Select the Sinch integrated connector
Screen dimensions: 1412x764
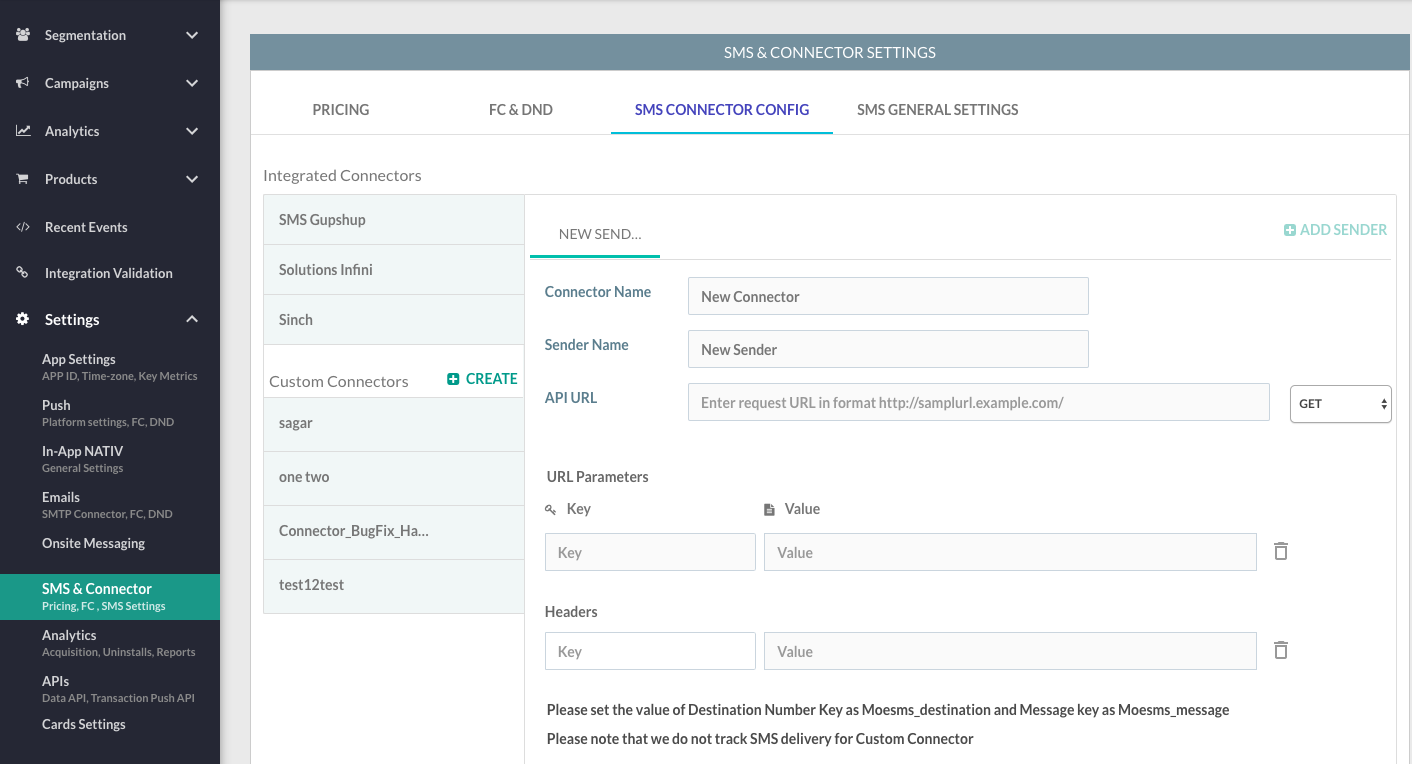pos(394,320)
